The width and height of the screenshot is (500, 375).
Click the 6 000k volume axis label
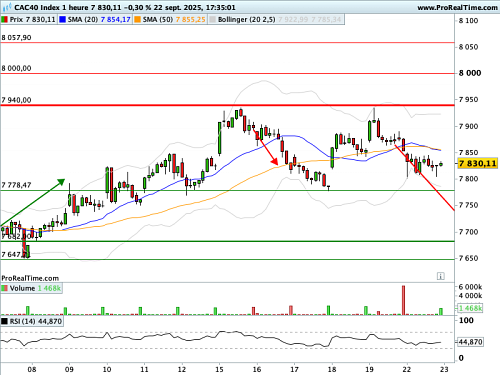(470, 287)
